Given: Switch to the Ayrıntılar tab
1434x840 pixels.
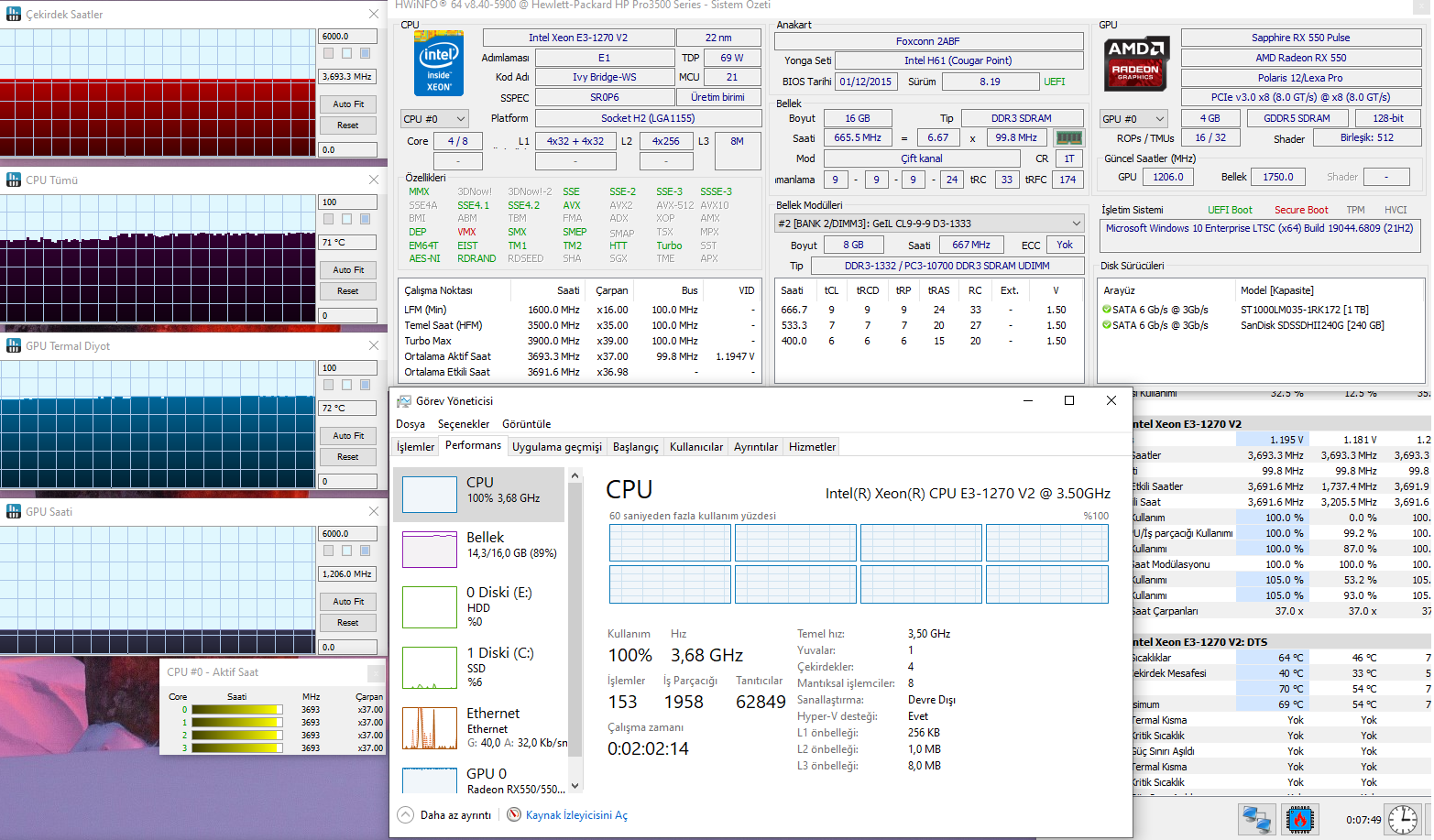Looking at the screenshot, I should [756, 447].
